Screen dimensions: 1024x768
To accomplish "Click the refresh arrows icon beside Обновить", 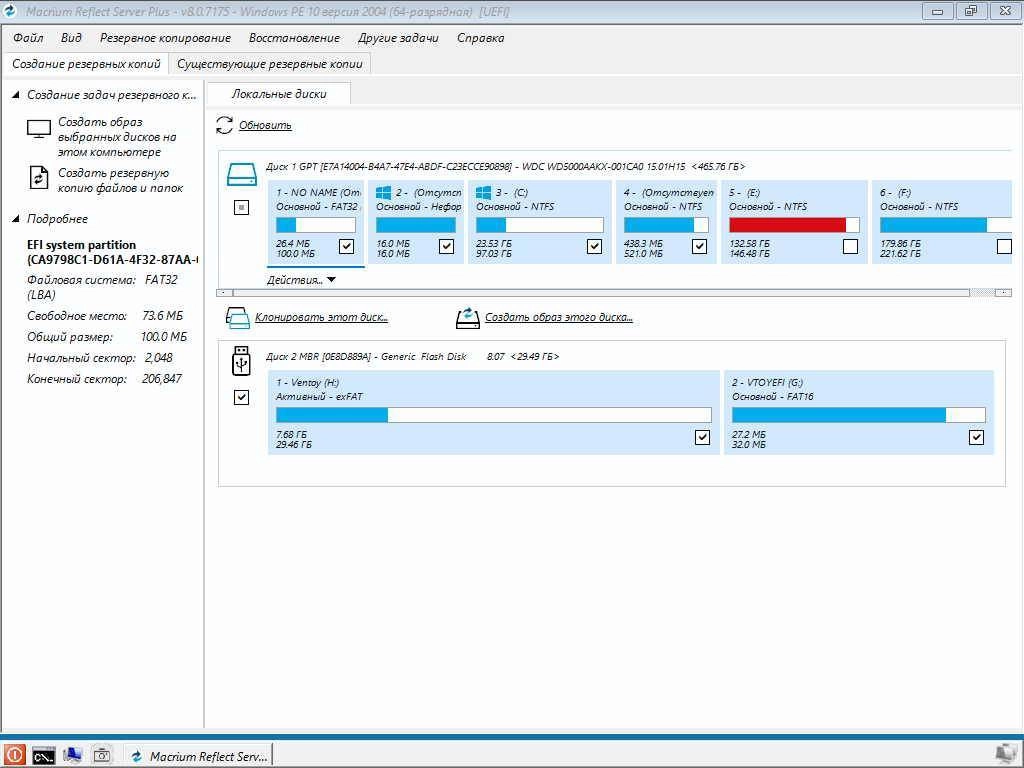I will (x=225, y=125).
